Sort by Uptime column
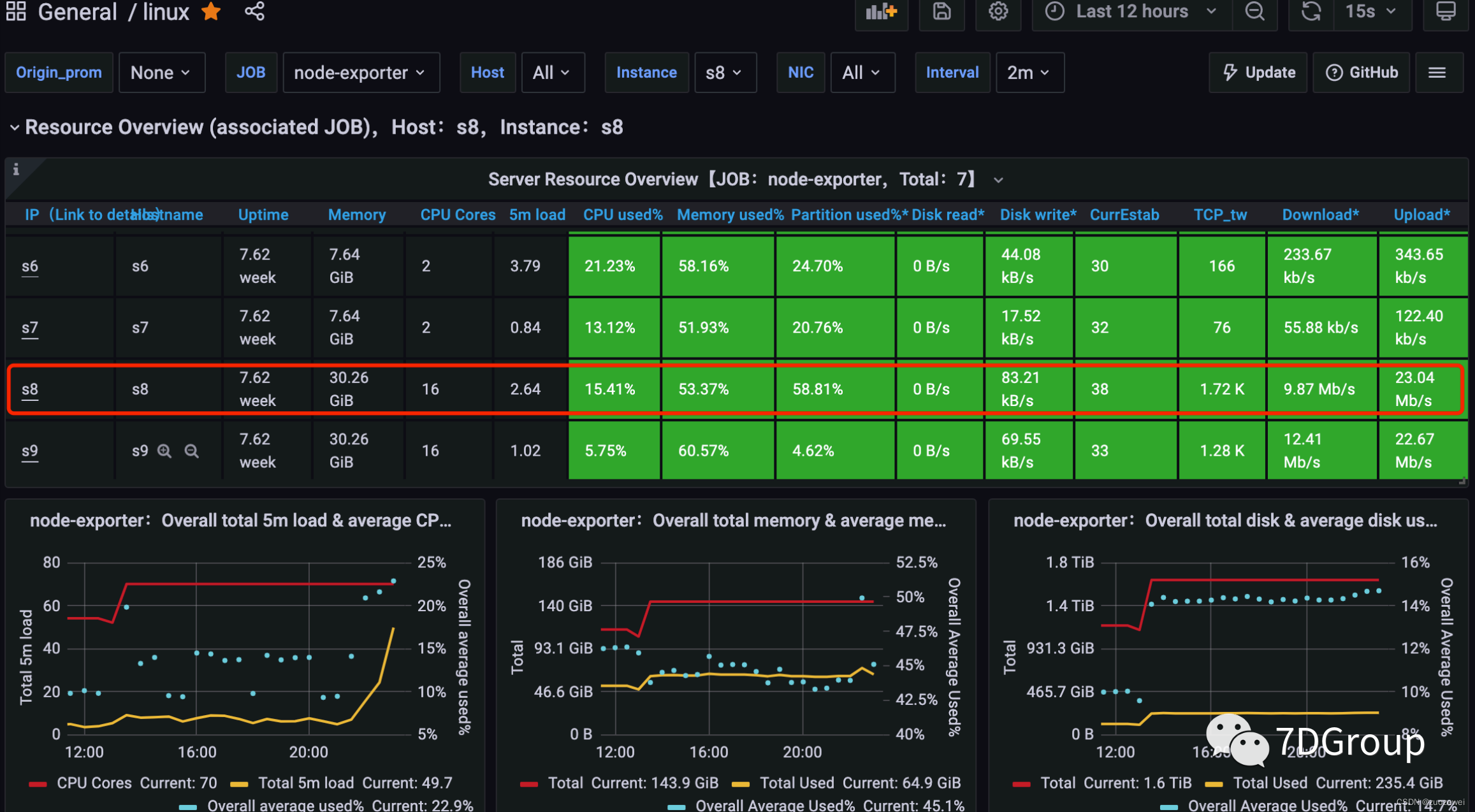The height and width of the screenshot is (812, 1475). coord(263,215)
